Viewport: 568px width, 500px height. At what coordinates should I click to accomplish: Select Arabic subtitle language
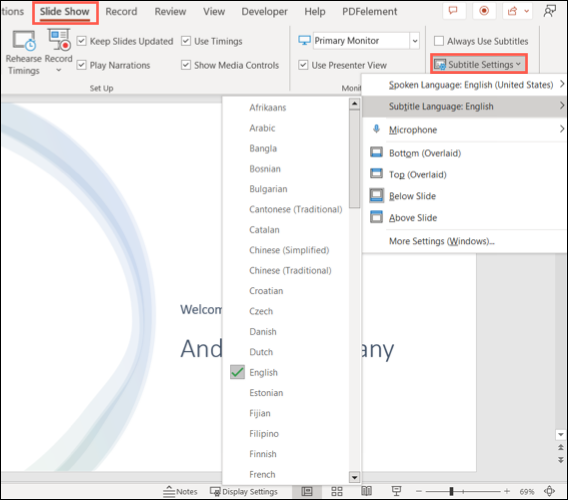click(262, 128)
